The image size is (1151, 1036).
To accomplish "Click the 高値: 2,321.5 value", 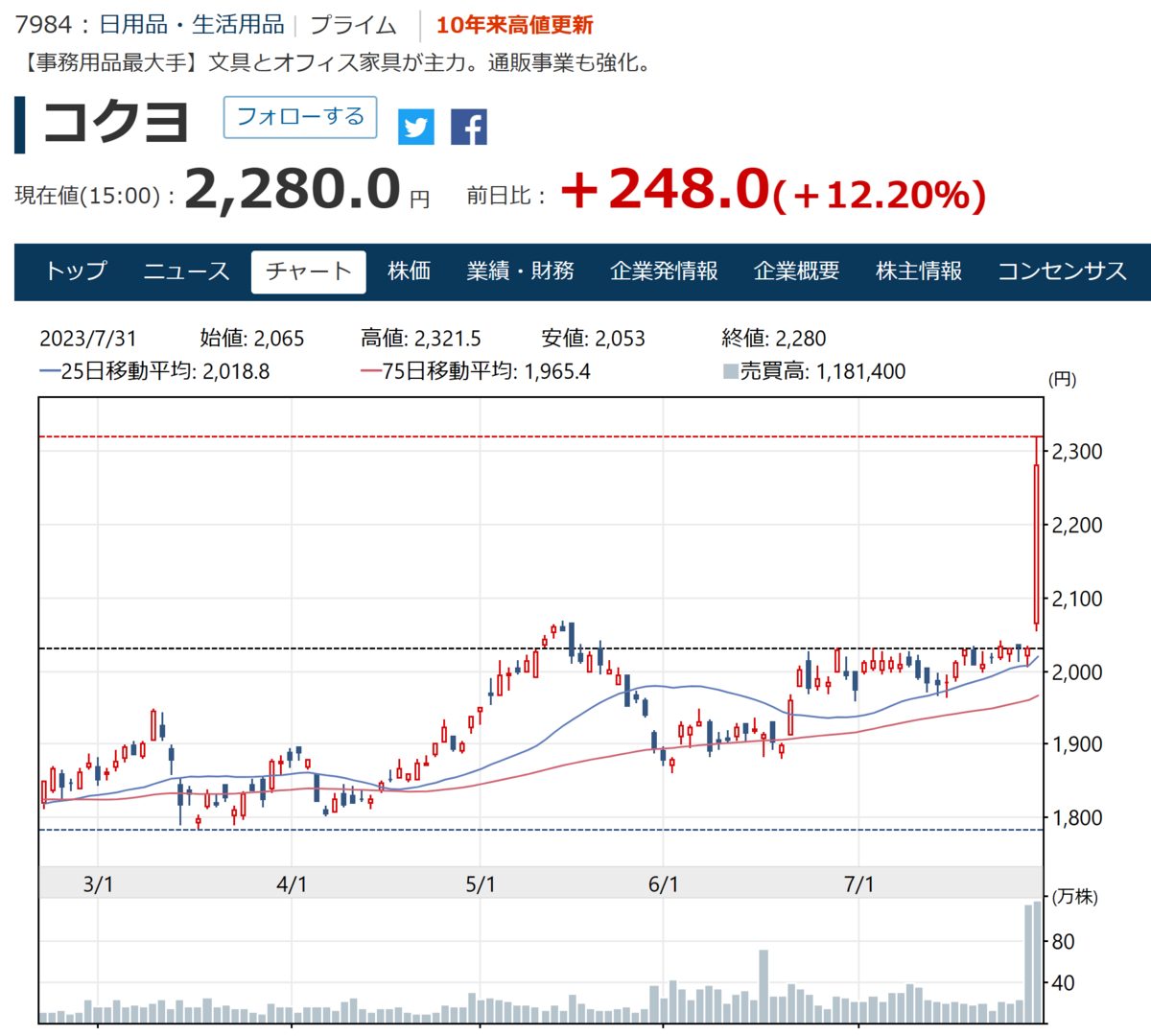I will coord(421,339).
